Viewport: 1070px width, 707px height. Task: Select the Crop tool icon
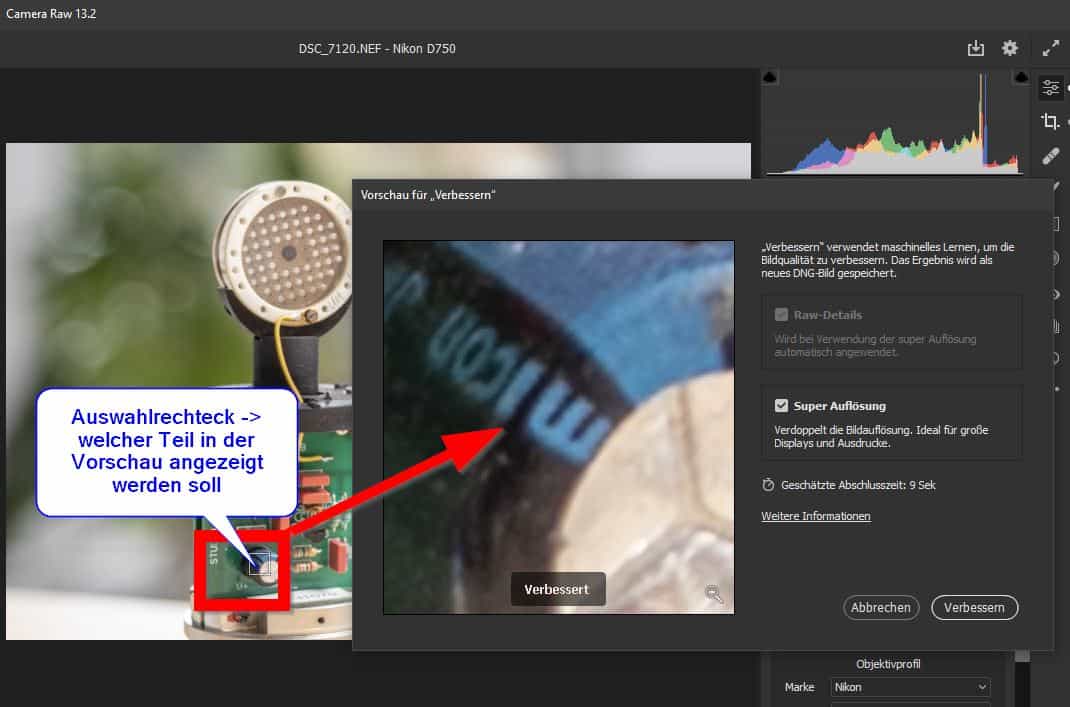pos(1050,121)
